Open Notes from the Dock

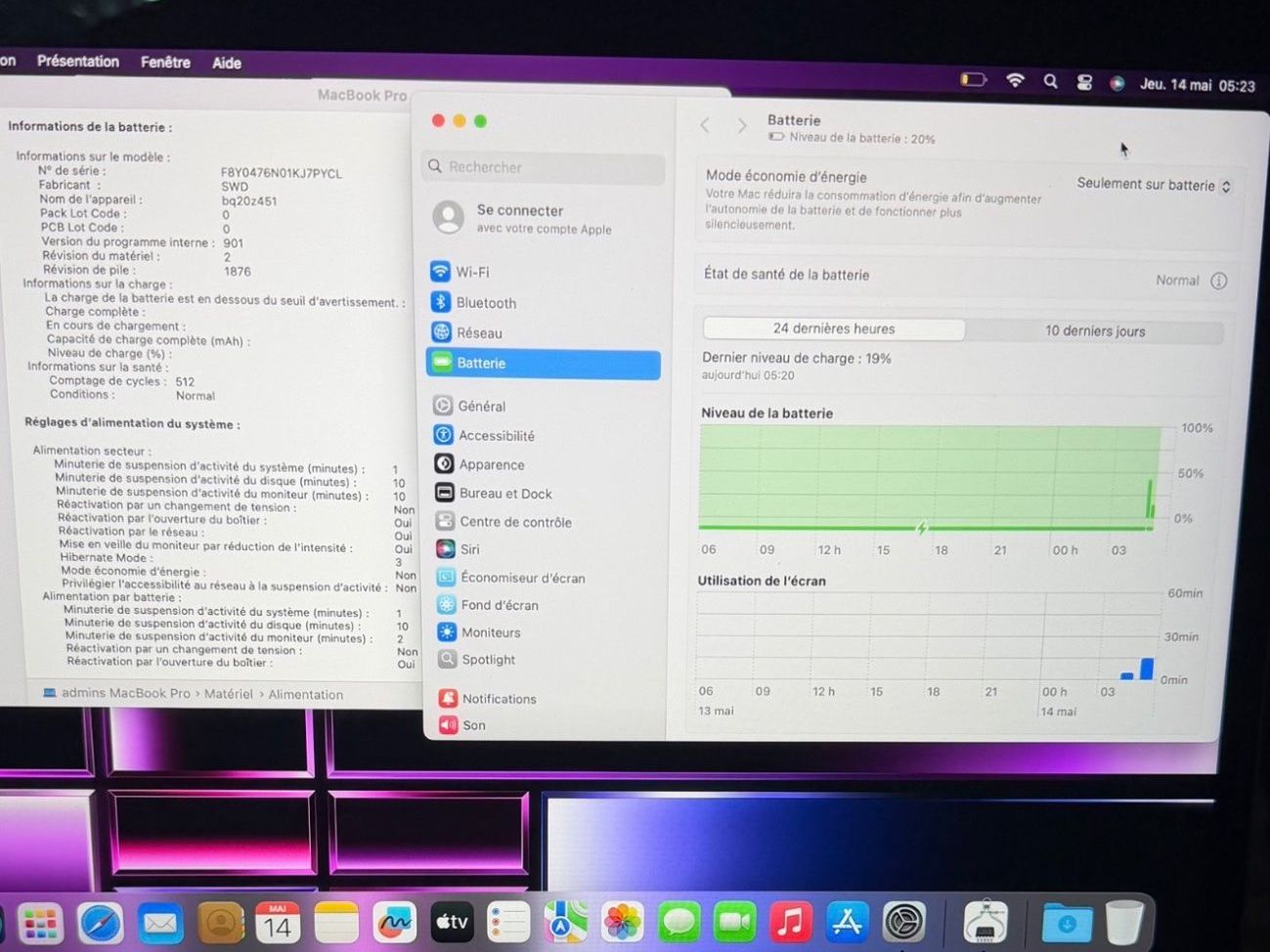(x=336, y=922)
